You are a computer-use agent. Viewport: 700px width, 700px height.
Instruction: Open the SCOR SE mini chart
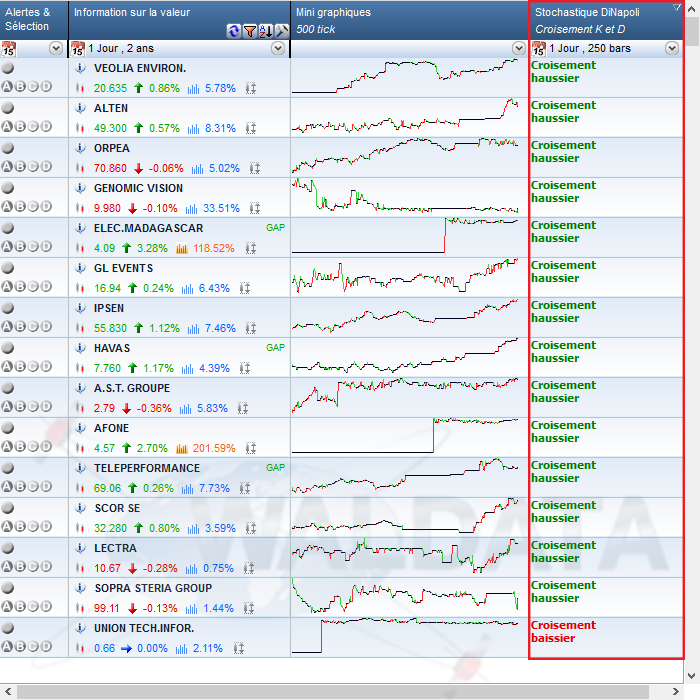(x=405, y=516)
